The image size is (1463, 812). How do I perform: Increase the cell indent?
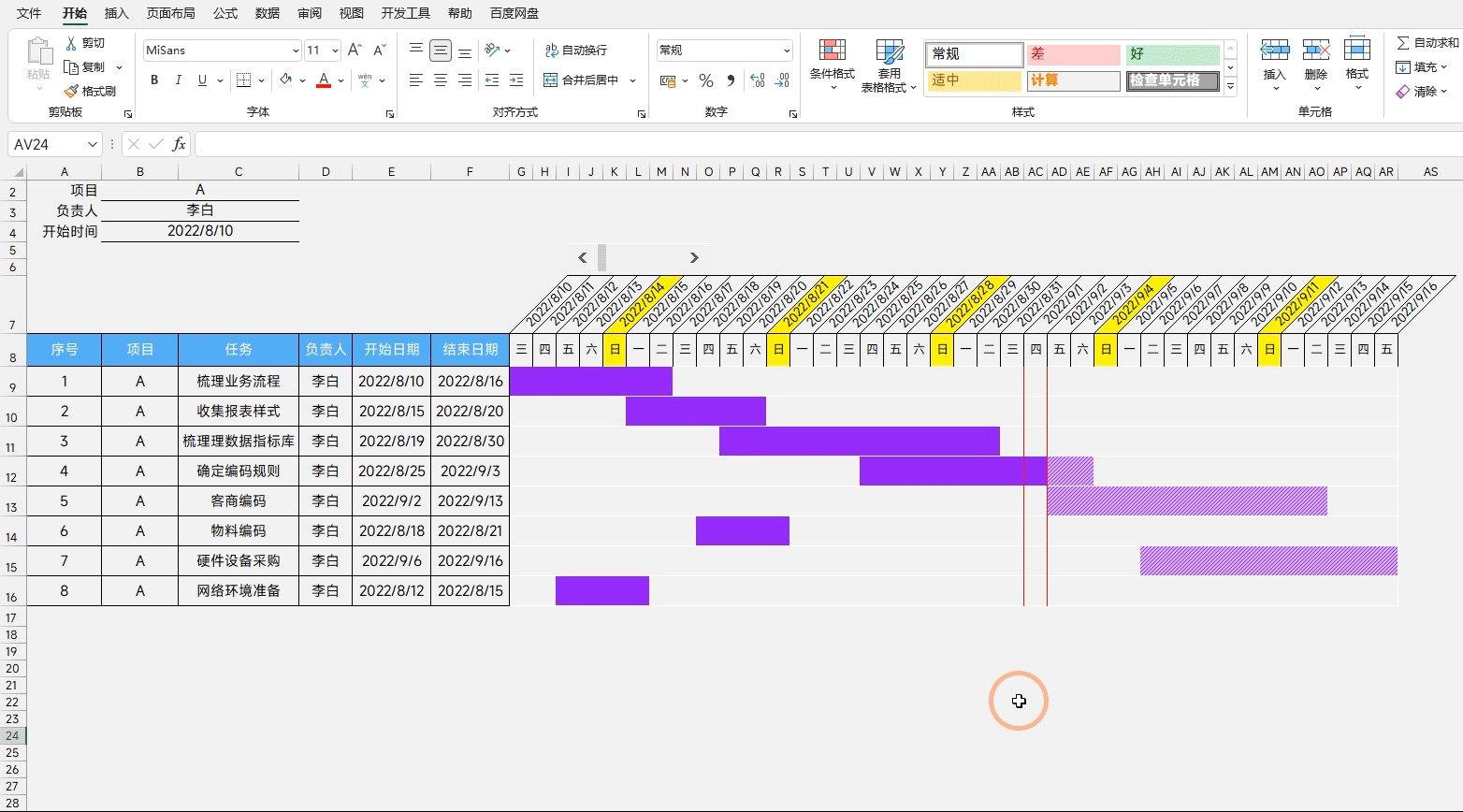pos(516,80)
